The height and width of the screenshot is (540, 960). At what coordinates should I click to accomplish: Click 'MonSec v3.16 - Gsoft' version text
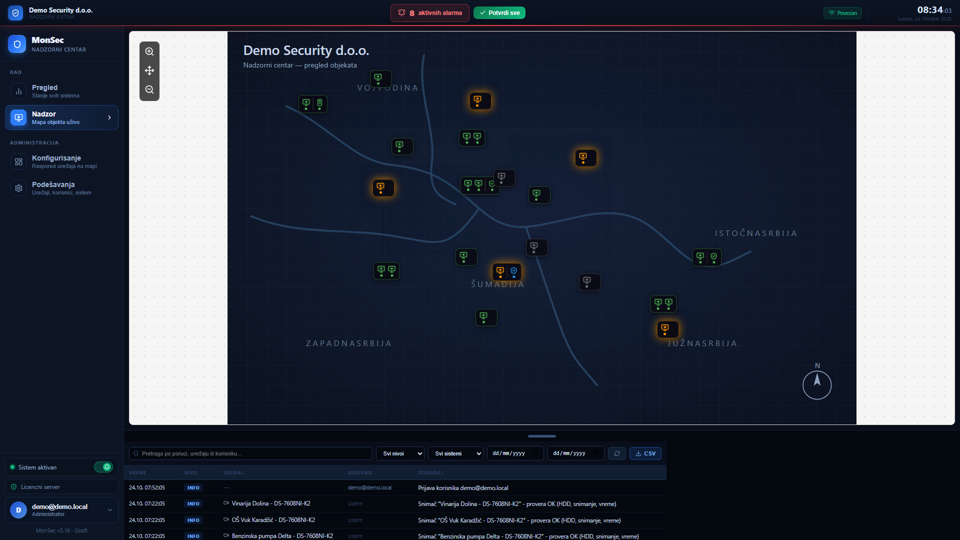61,531
